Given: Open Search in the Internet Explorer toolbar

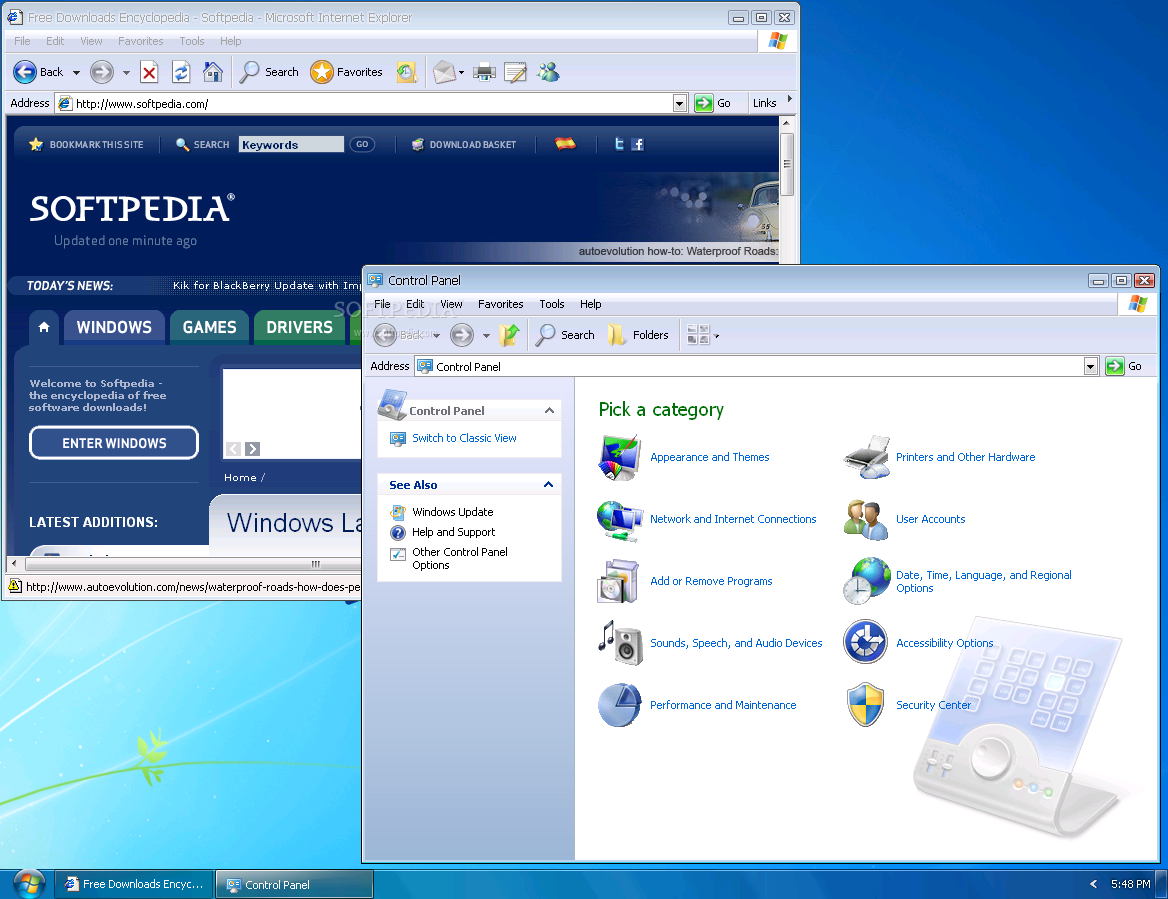Looking at the screenshot, I should (270, 72).
